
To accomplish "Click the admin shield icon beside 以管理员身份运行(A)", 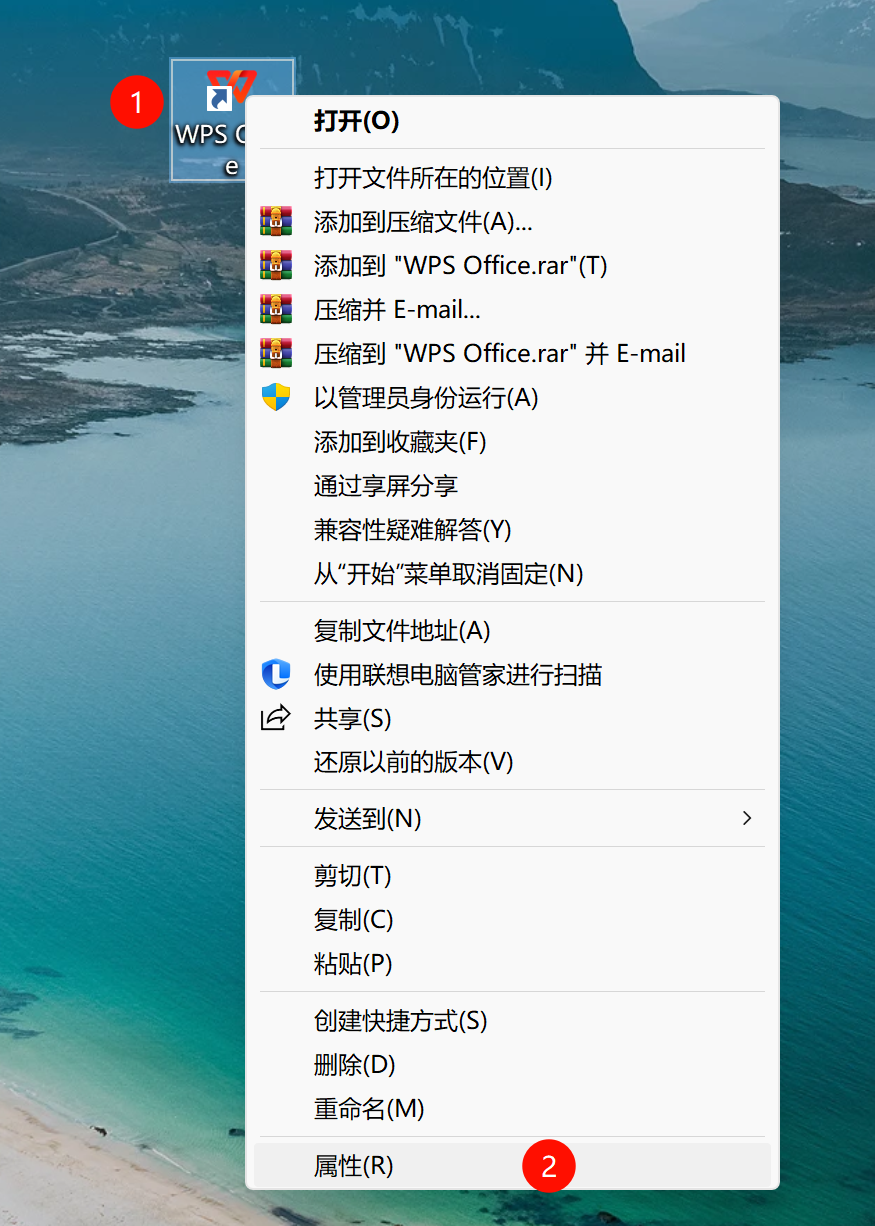I will (276, 397).
